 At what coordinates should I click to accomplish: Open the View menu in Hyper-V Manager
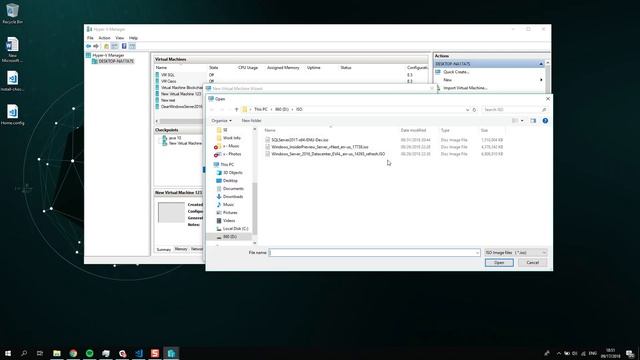click(x=120, y=38)
